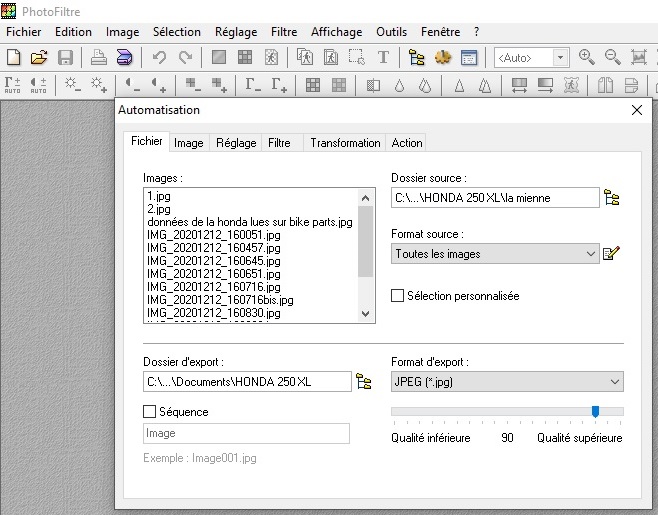Select the Text tool icon
The height and width of the screenshot is (515, 658).
pos(382,58)
